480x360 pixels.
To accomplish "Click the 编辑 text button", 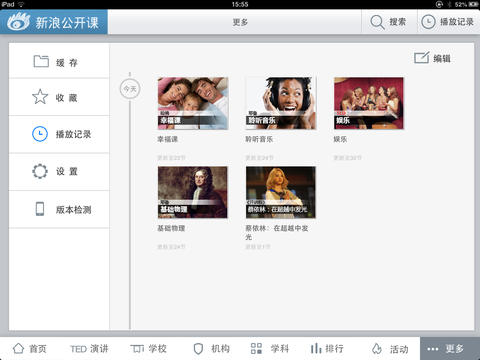I will [442, 59].
